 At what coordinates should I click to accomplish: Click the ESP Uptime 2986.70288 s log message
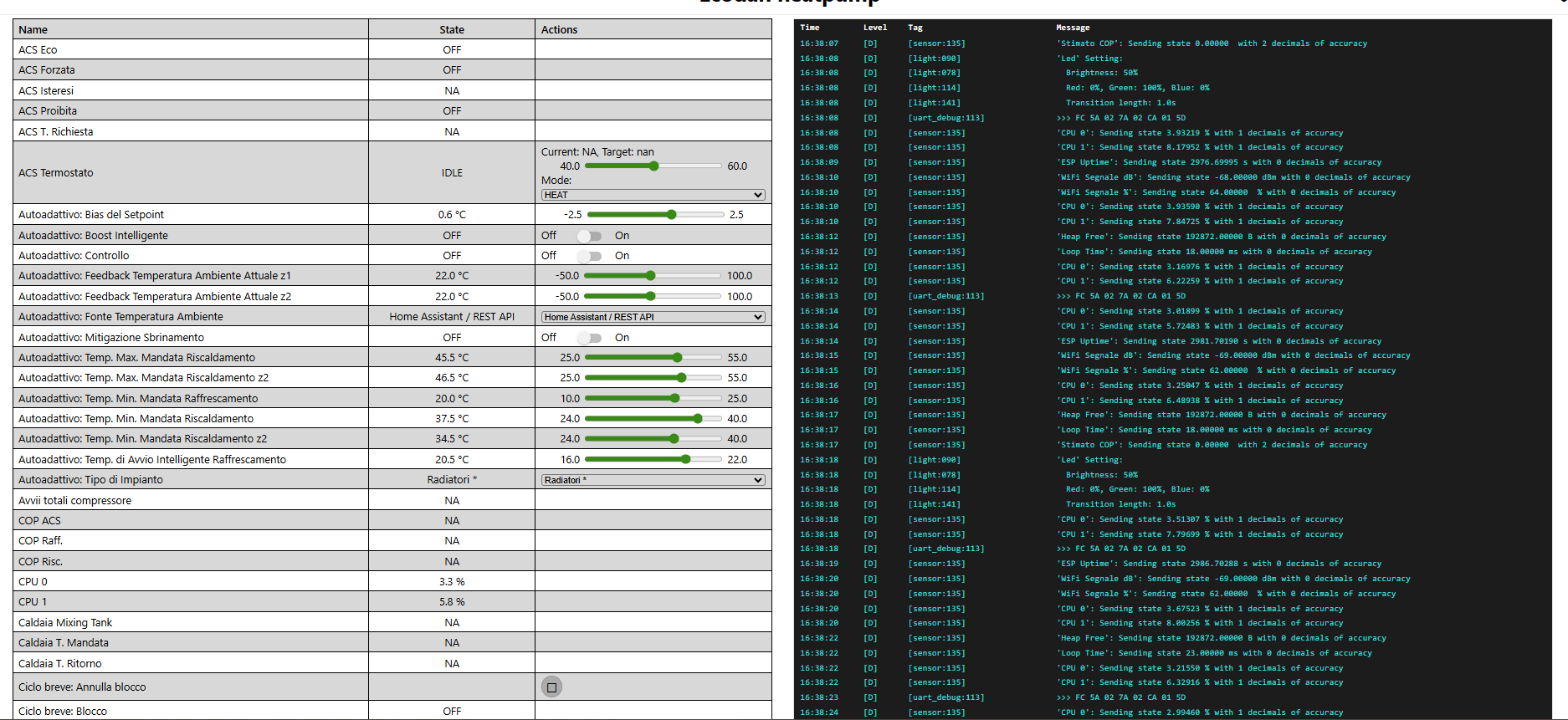[x=1219, y=564]
